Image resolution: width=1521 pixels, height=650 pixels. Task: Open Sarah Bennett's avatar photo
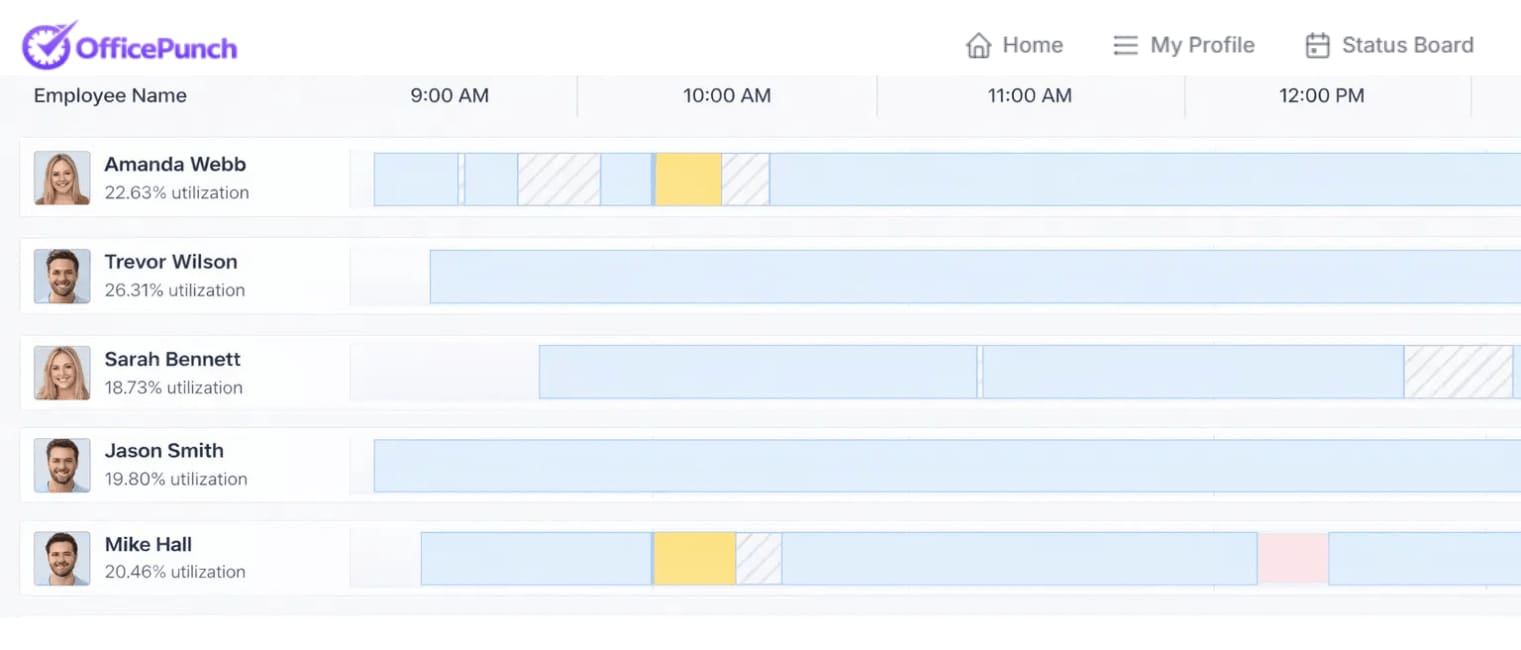click(x=62, y=373)
